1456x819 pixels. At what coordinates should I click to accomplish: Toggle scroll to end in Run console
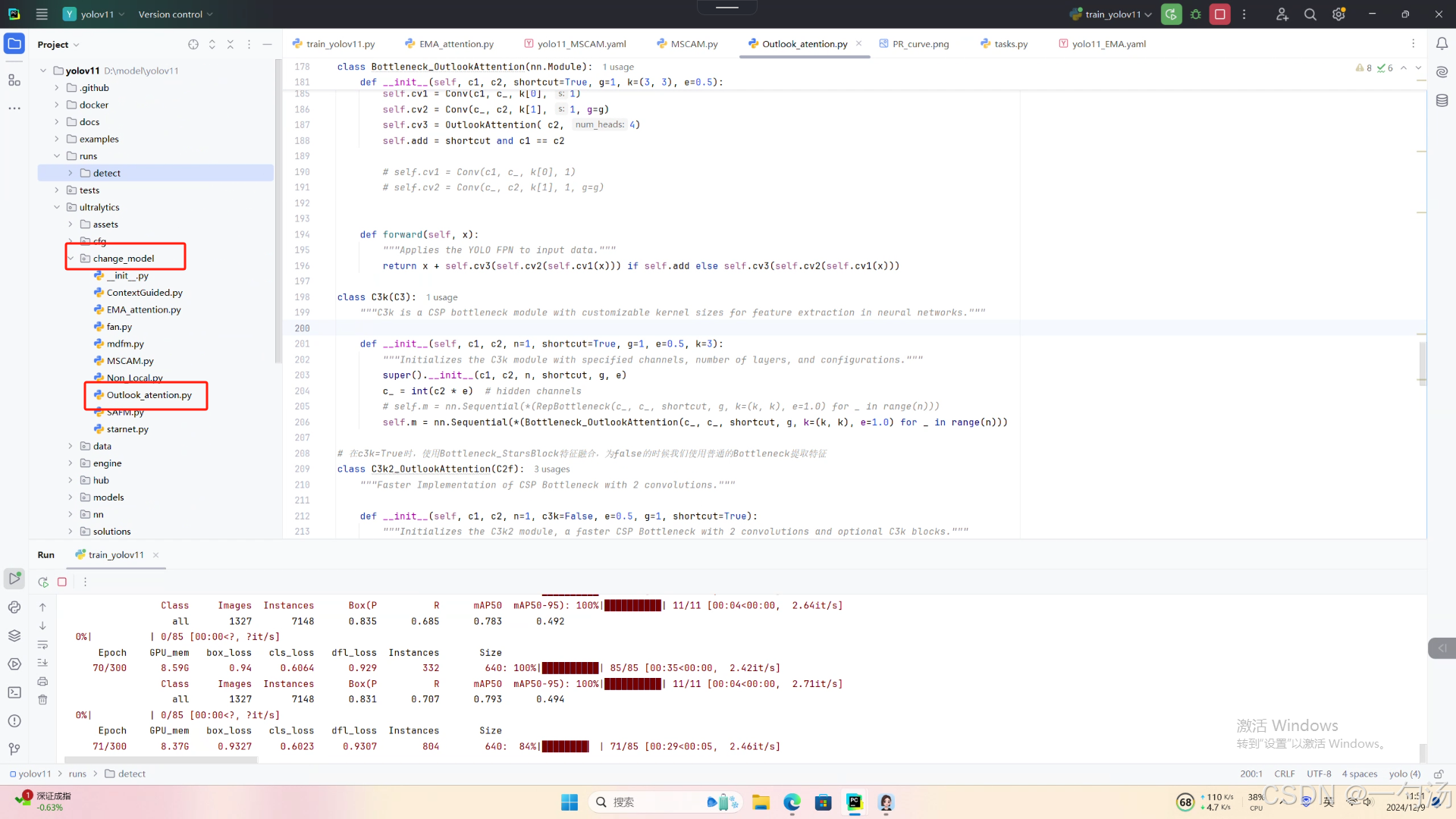tap(43, 663)
